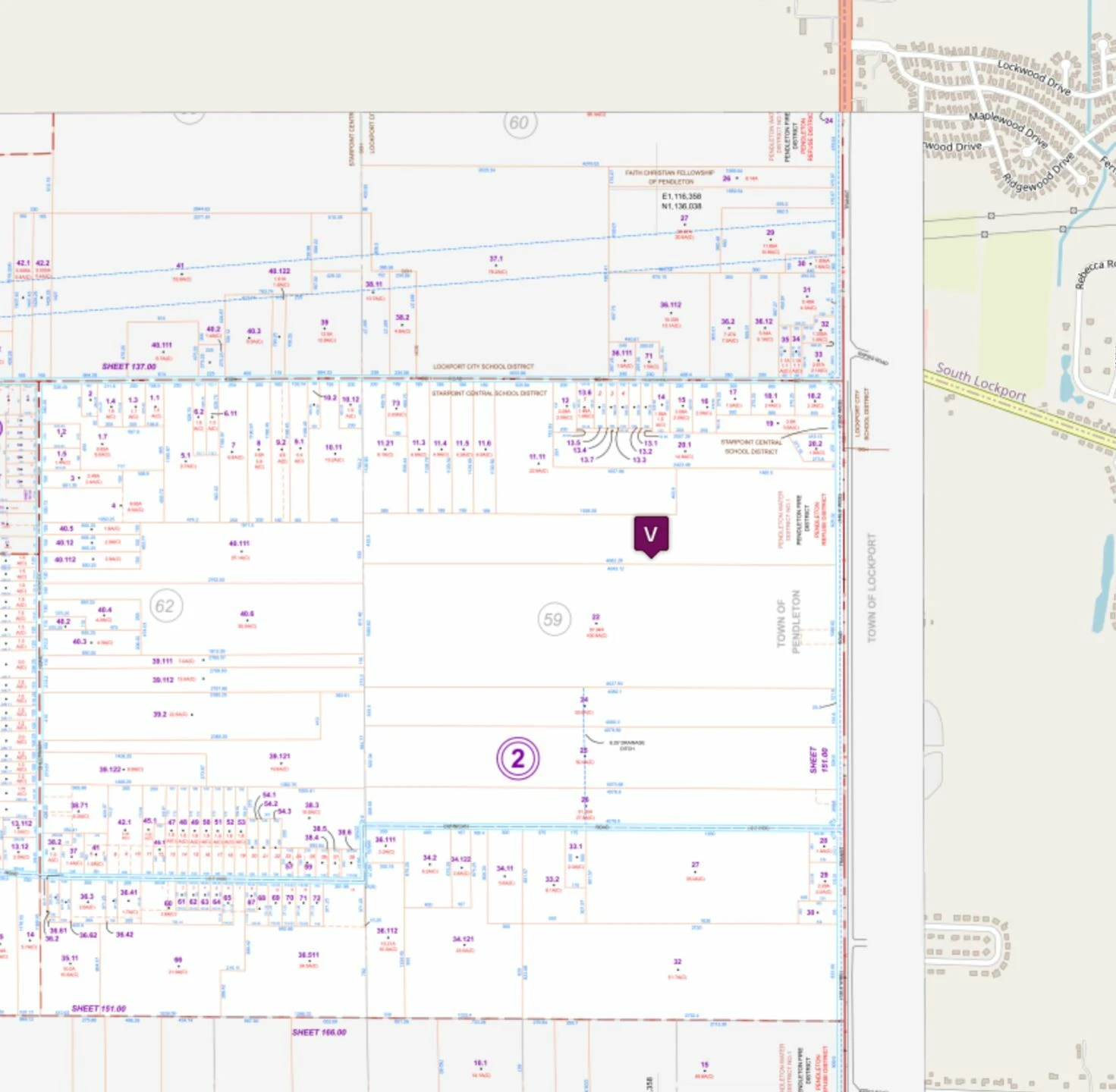Click the purple circled 2 block marker
Image resolution: width=1116 pixels, height=1092 pixels.
coord(518,758)
